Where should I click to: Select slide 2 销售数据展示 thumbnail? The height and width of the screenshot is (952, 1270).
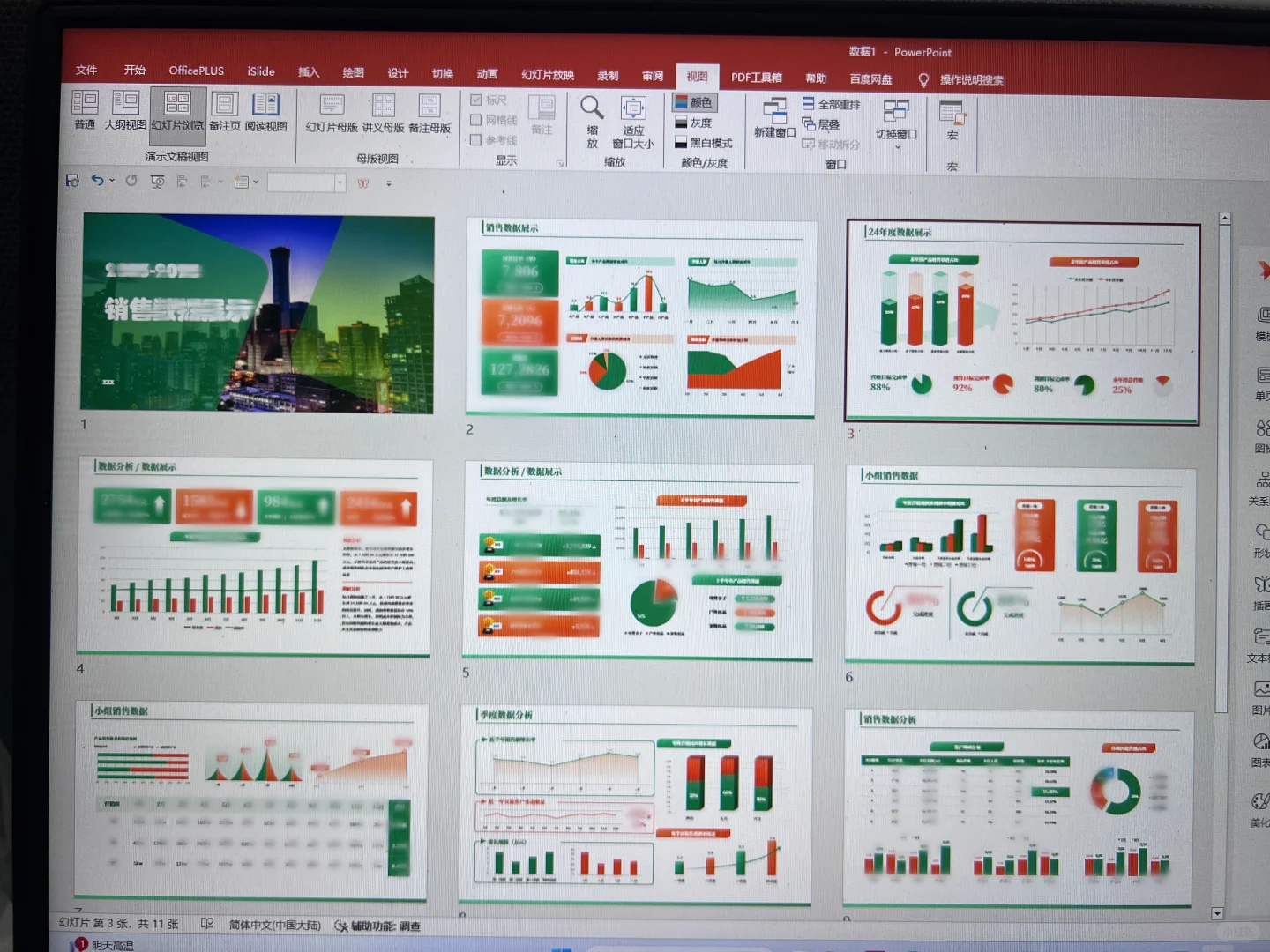[640, 317]
